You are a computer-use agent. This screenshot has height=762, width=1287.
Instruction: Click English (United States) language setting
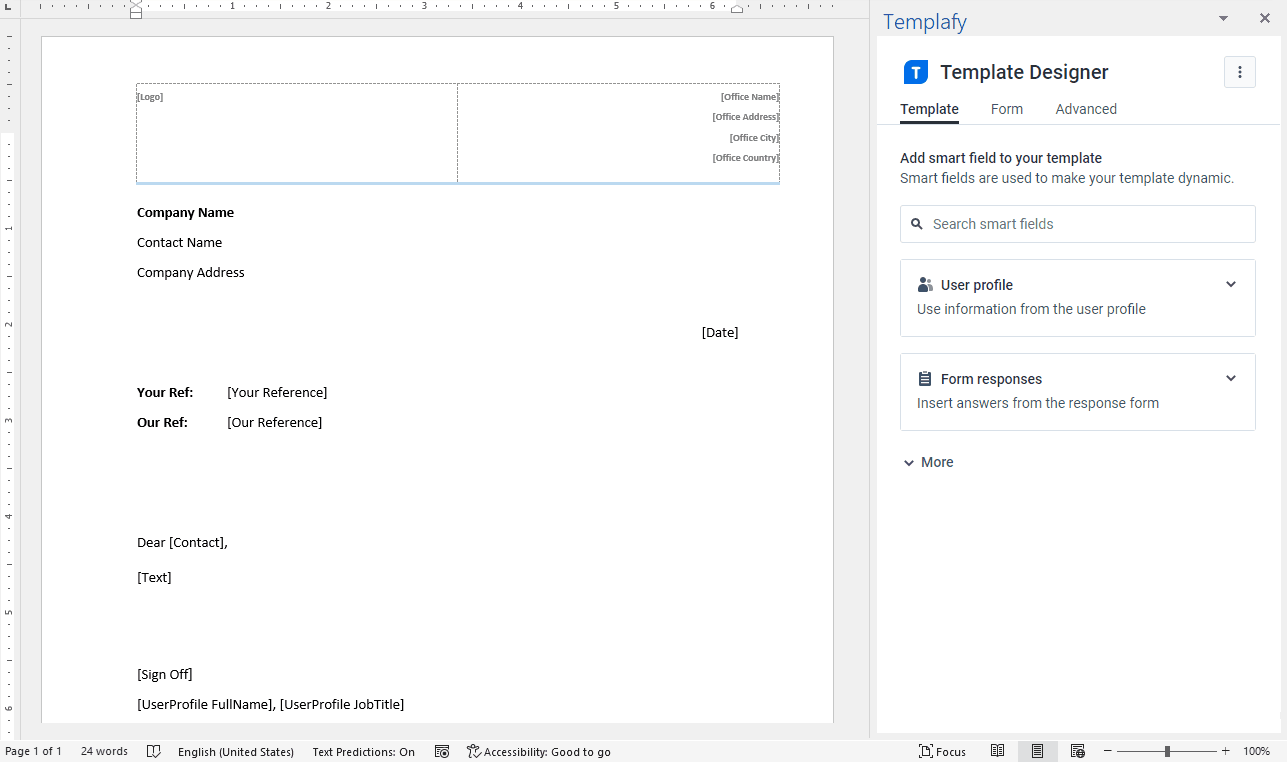pyautogui.click(x=237, y=751)
